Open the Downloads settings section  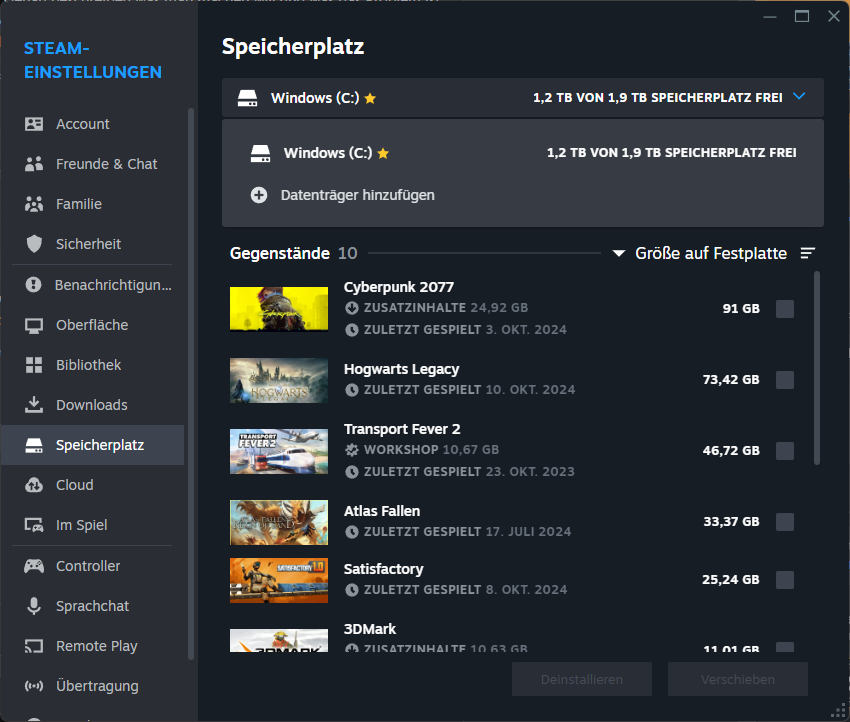[x=92, y=405]
